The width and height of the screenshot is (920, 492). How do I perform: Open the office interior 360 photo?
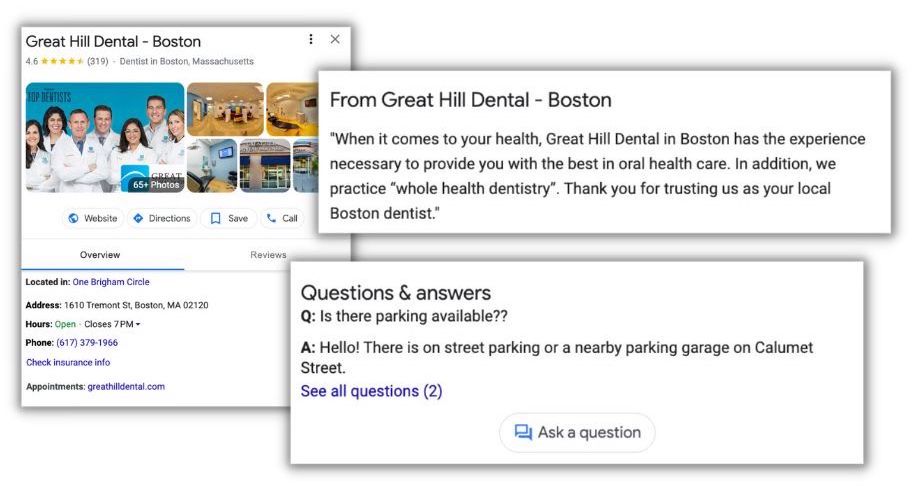225,109
